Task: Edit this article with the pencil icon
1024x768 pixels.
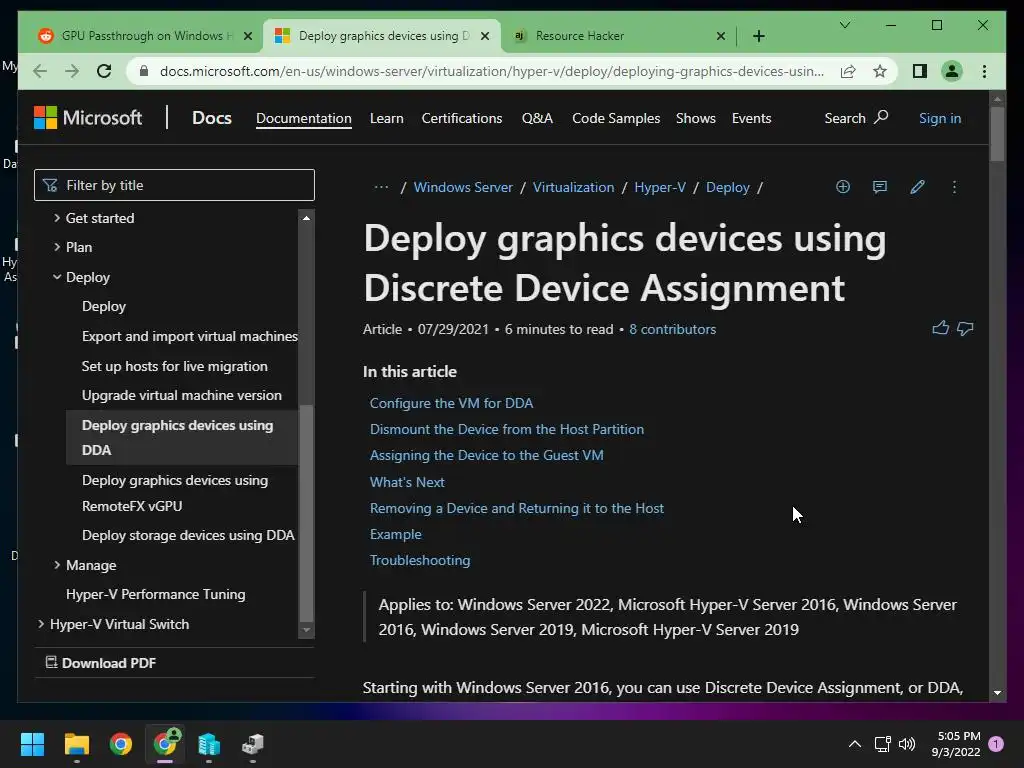Action: (x=917, y=187)
